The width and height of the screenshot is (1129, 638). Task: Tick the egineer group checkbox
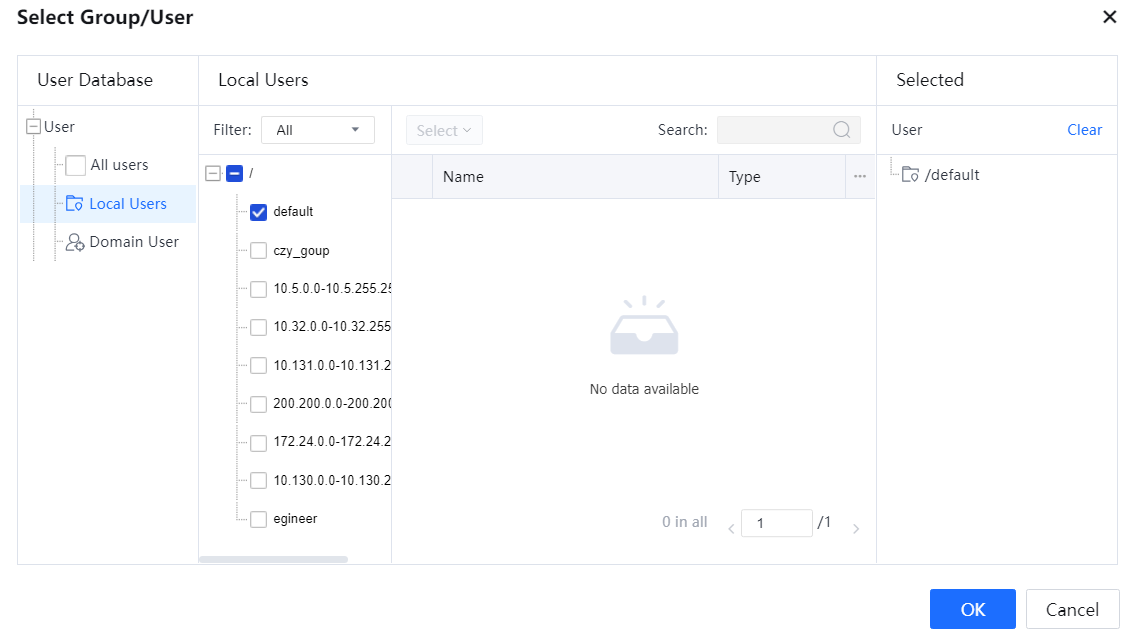click(258, 519)
